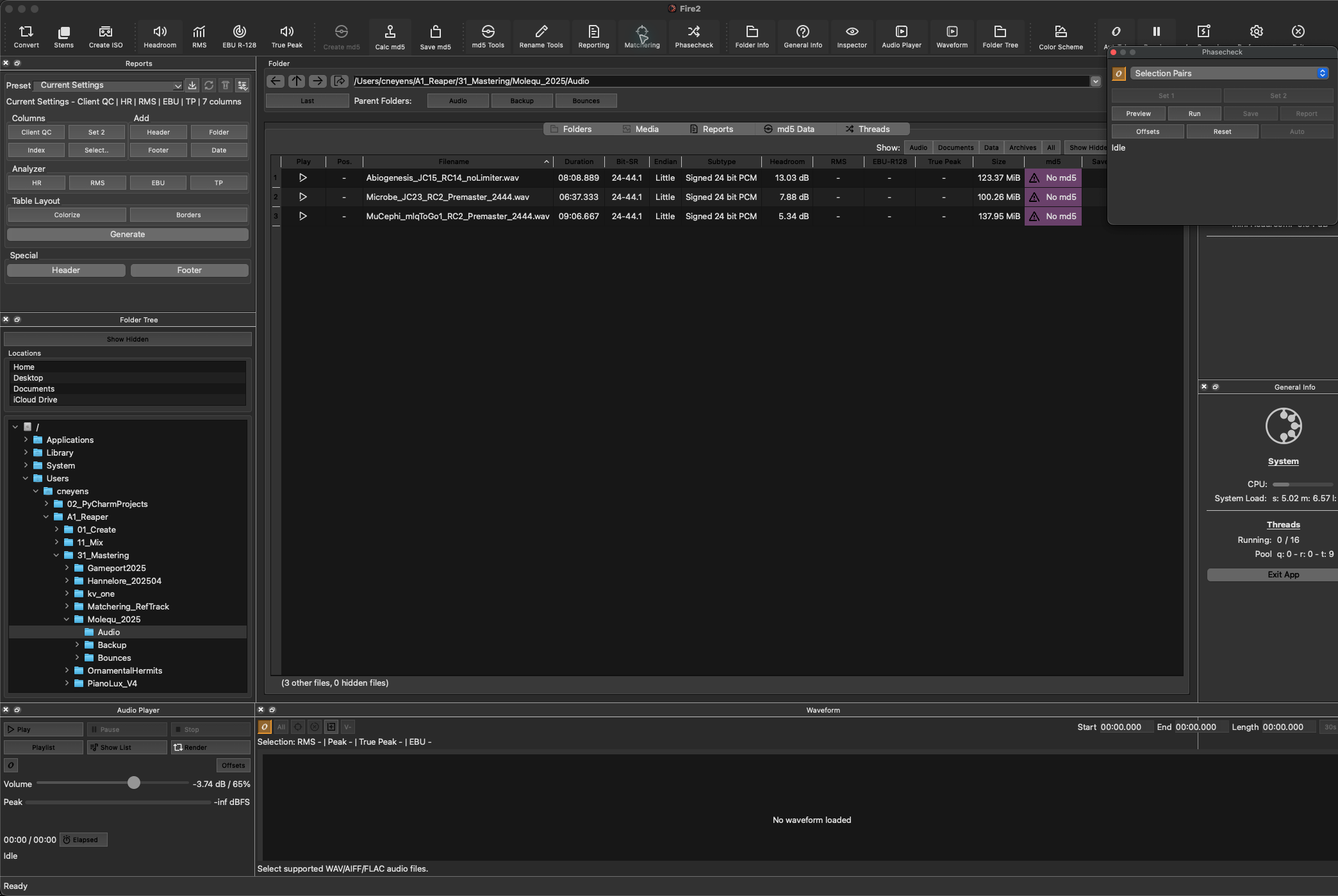
Task: Click the gear preferences icon in the toolbar
Action: coord(1256,31)
